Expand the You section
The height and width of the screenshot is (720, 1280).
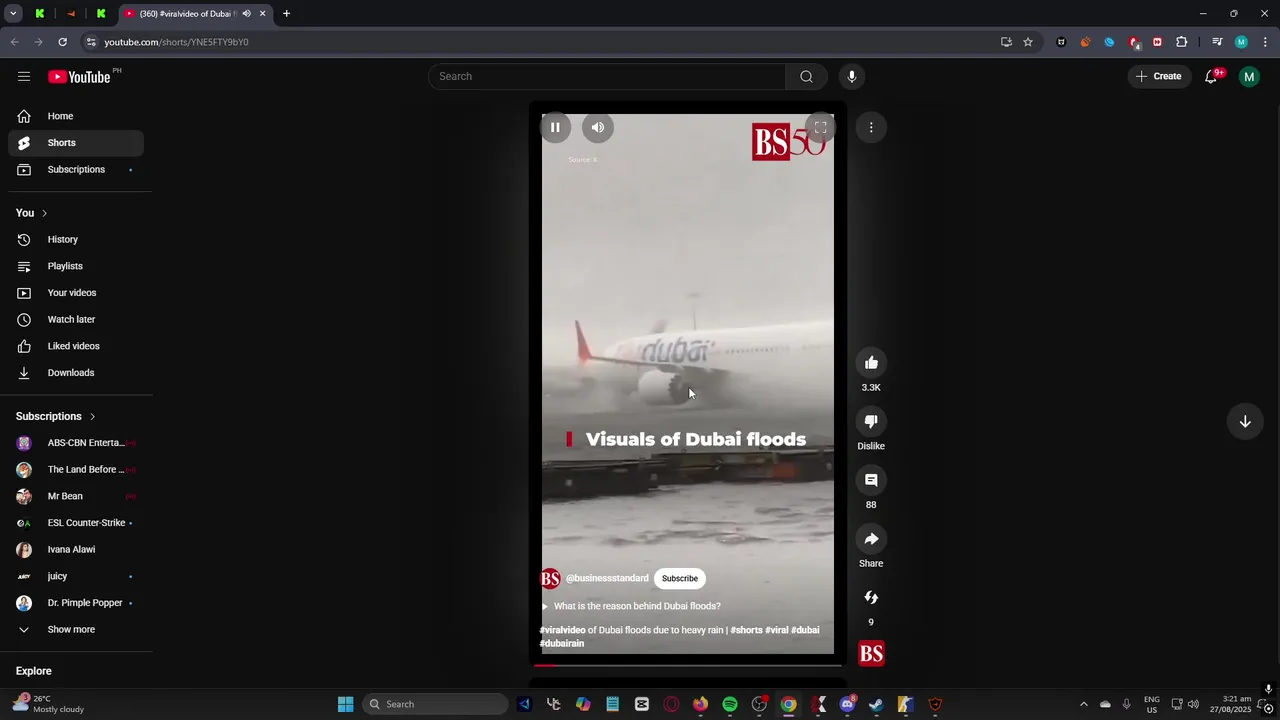tap(32, 213)
